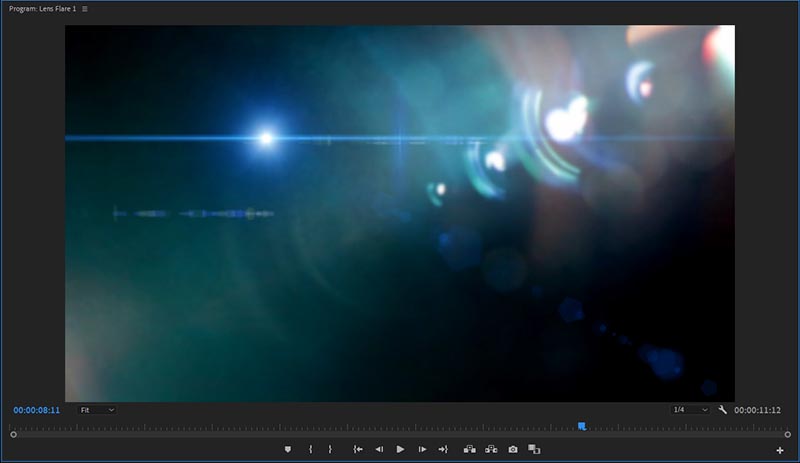Play the Lens Flare 1 sequence

tap(401, 449)
